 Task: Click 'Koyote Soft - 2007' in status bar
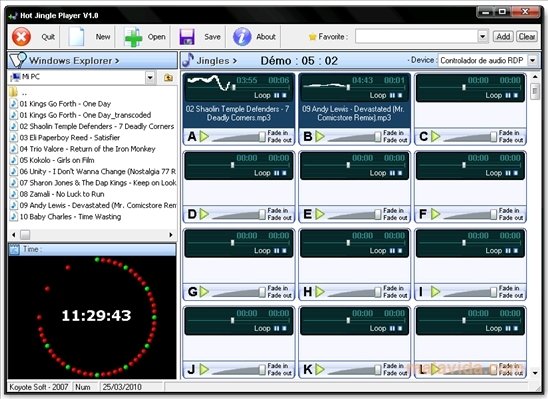(38, 387)
